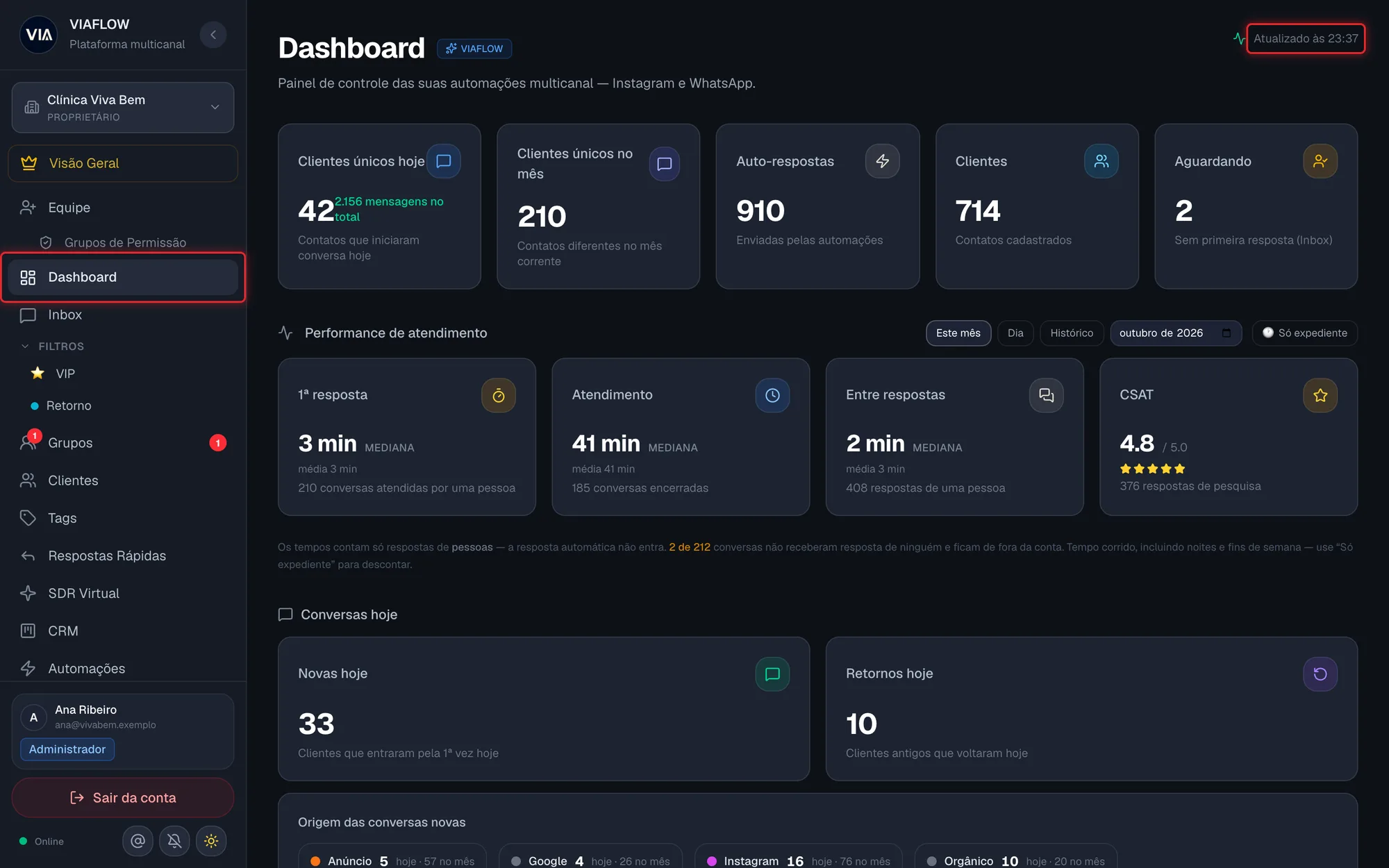Click the Auto-respostas lightning icon
The image size is (1389, 868).
coord(883,161)
